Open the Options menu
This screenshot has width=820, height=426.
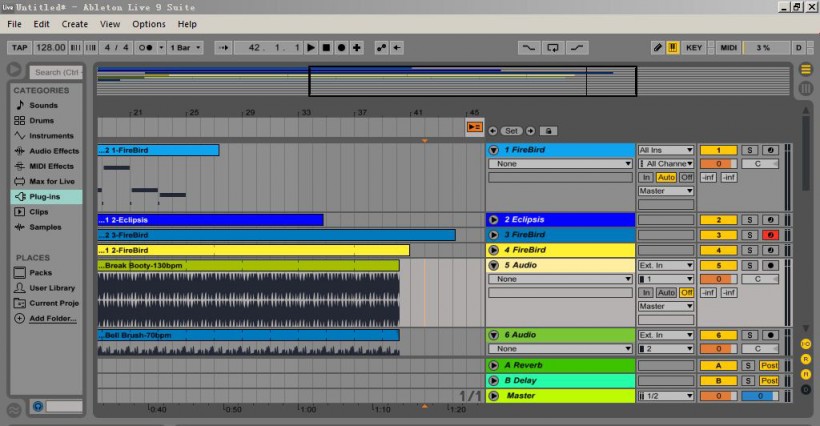coord(148,23)
